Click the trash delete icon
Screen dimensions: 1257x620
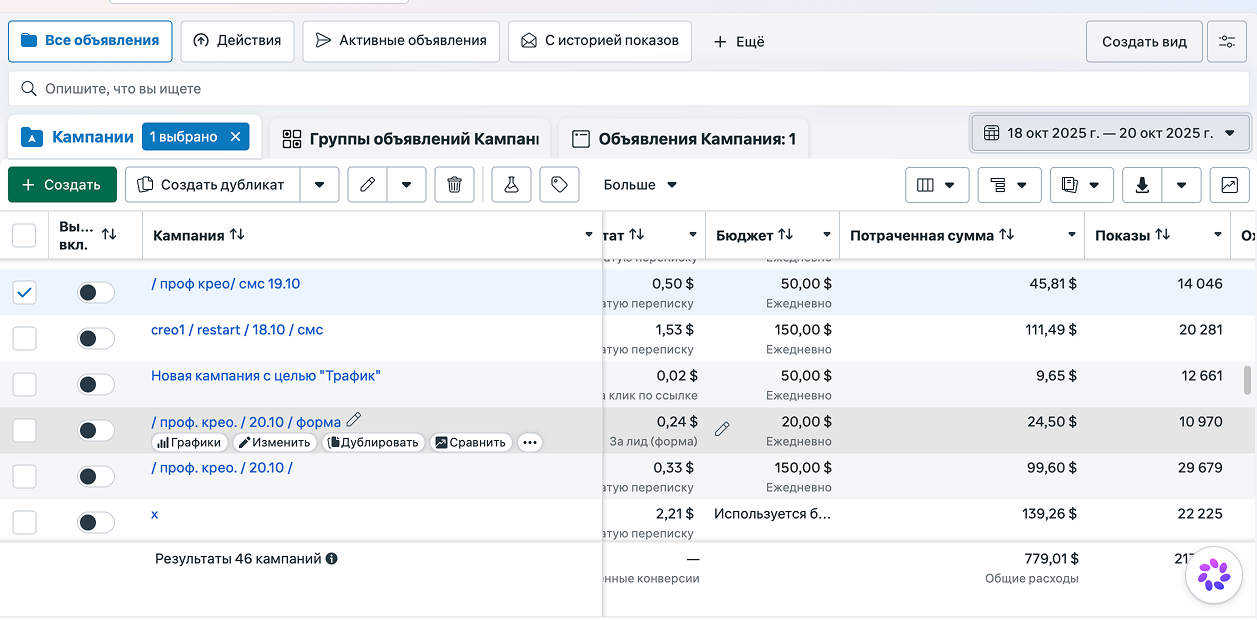[x=454, y=185]
